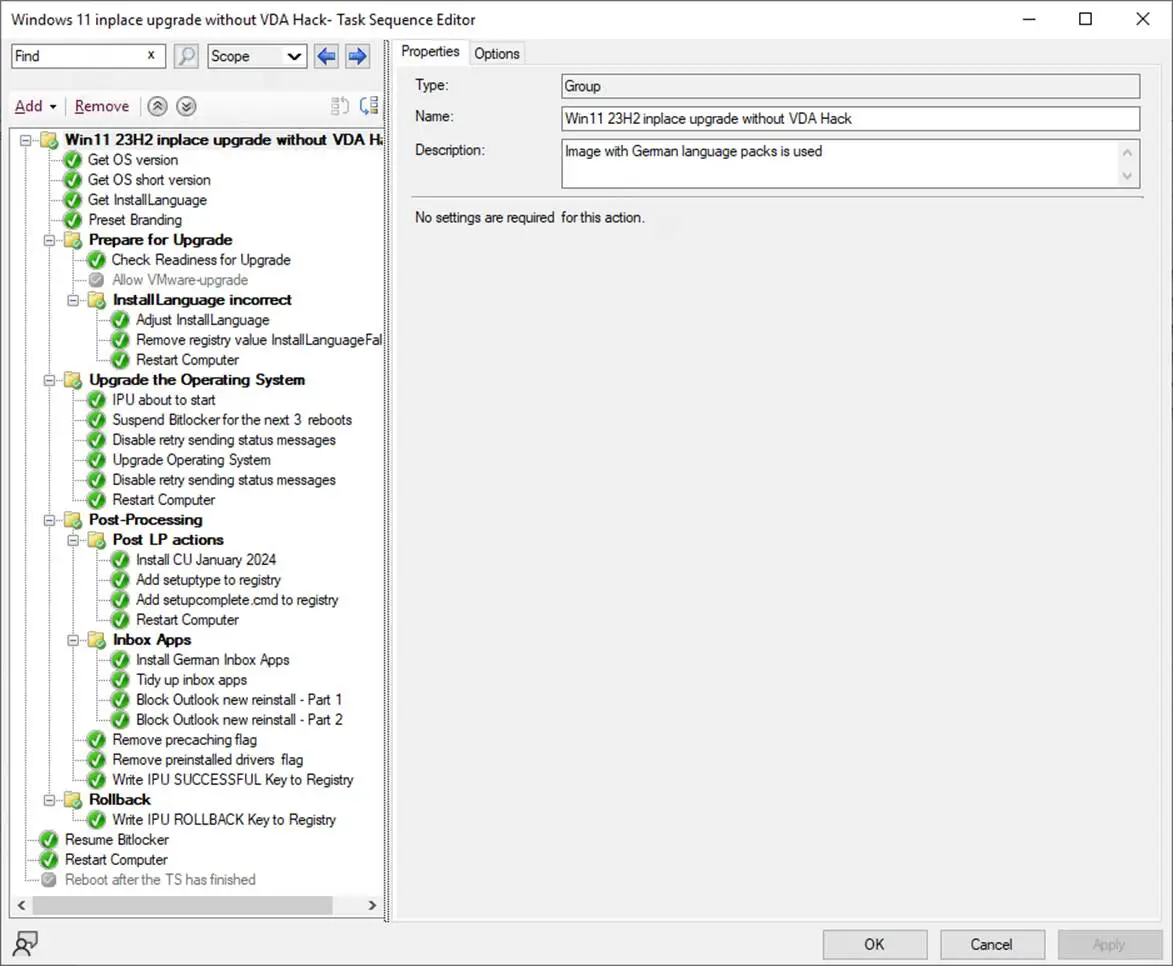Collapse the Inbox Apps group
The height and width of the screenshot is (966, 1173).
74,640
